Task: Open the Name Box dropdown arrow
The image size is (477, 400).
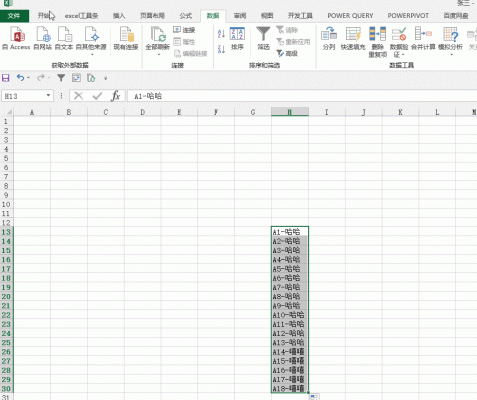Action: 48,96
